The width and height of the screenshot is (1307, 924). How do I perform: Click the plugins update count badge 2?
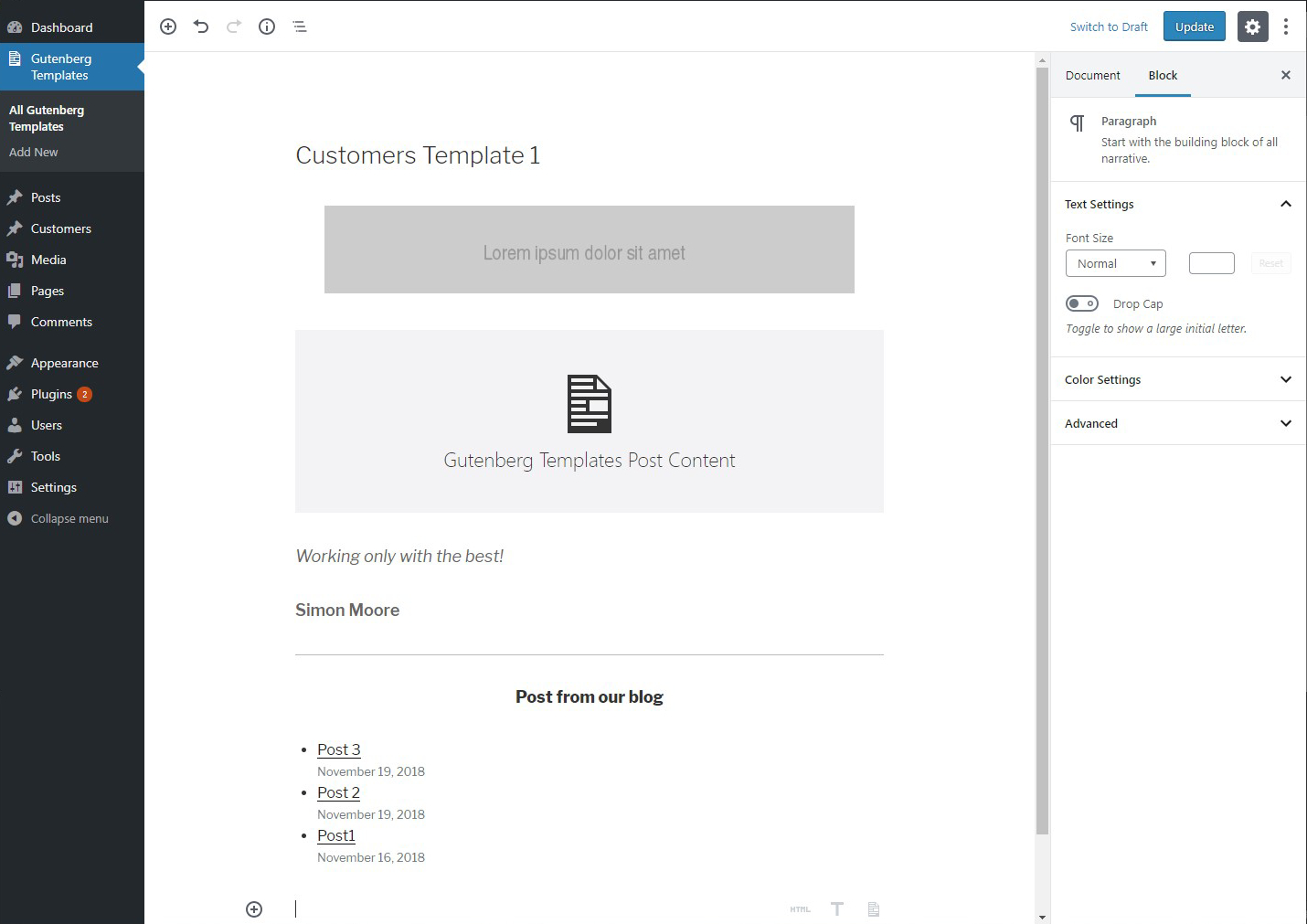84,394
